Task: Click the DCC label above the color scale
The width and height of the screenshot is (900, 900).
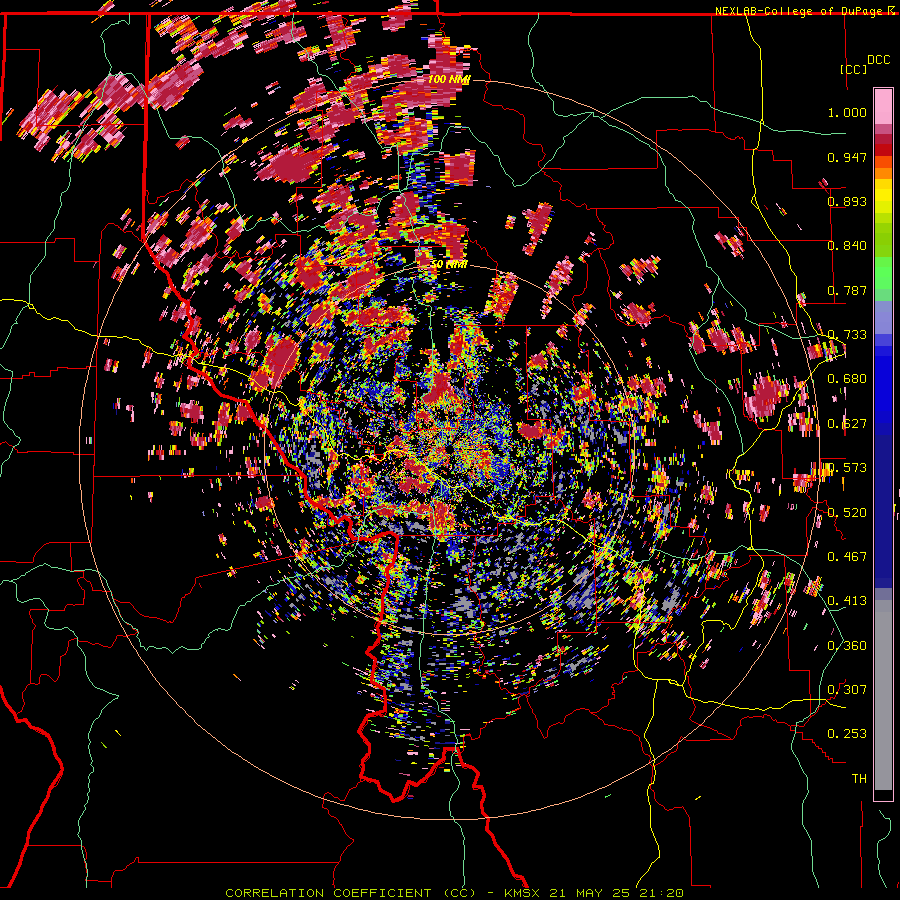Action: pos(878,60)
